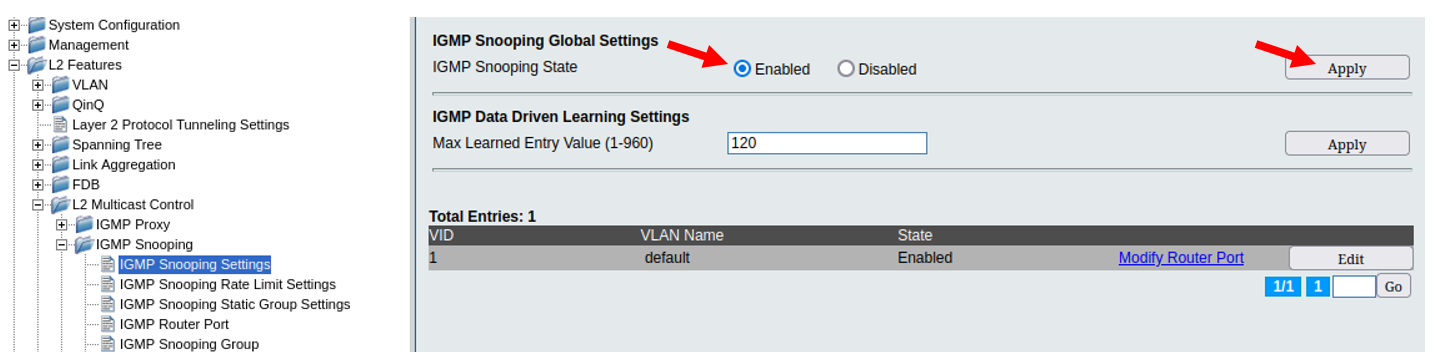
Task: Expand the Spanning Tree node
Action: pyautogui.click(x=38, y=145)
